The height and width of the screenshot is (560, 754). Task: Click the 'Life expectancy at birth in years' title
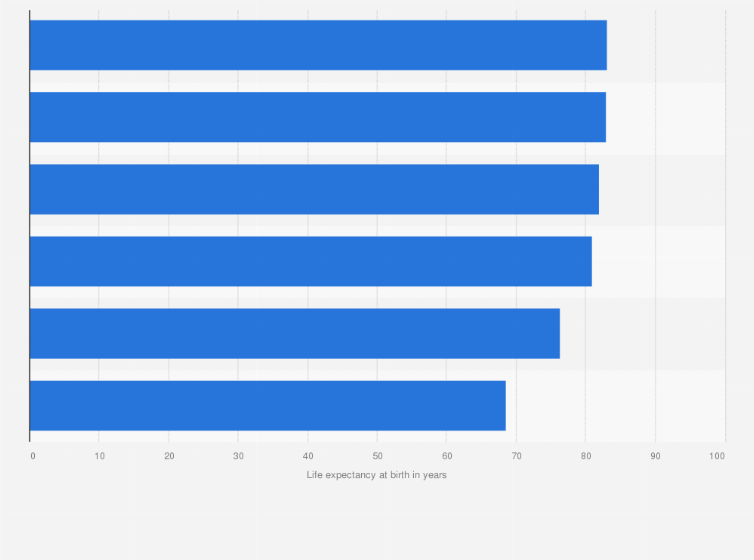(x=377, y=475)
